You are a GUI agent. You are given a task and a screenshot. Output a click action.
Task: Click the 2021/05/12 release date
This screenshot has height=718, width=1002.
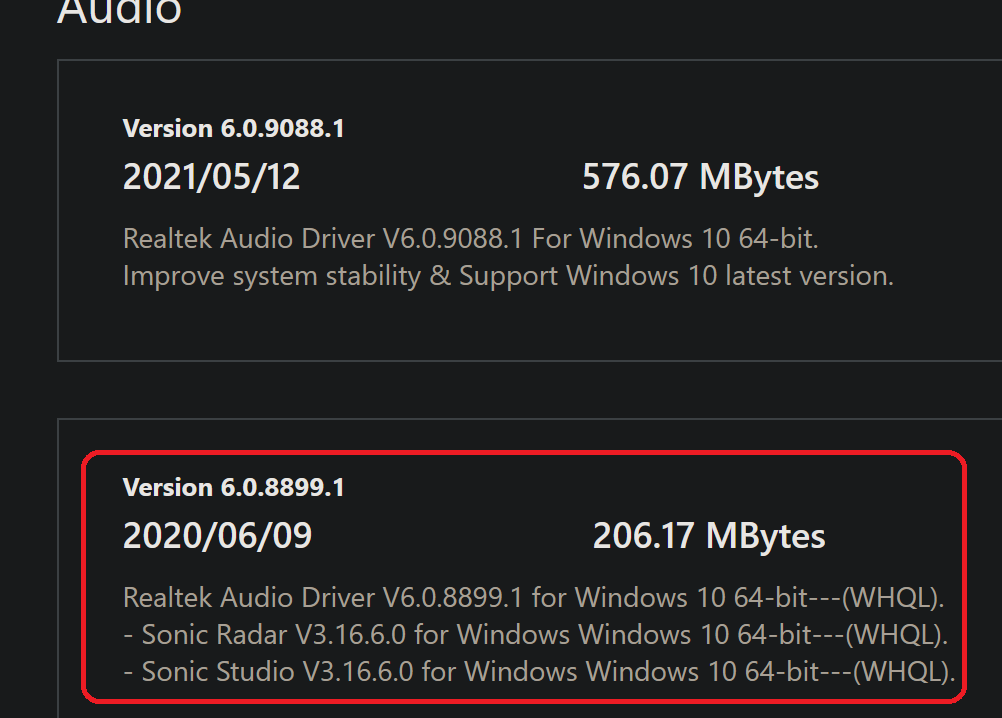(x=212, y=177)
